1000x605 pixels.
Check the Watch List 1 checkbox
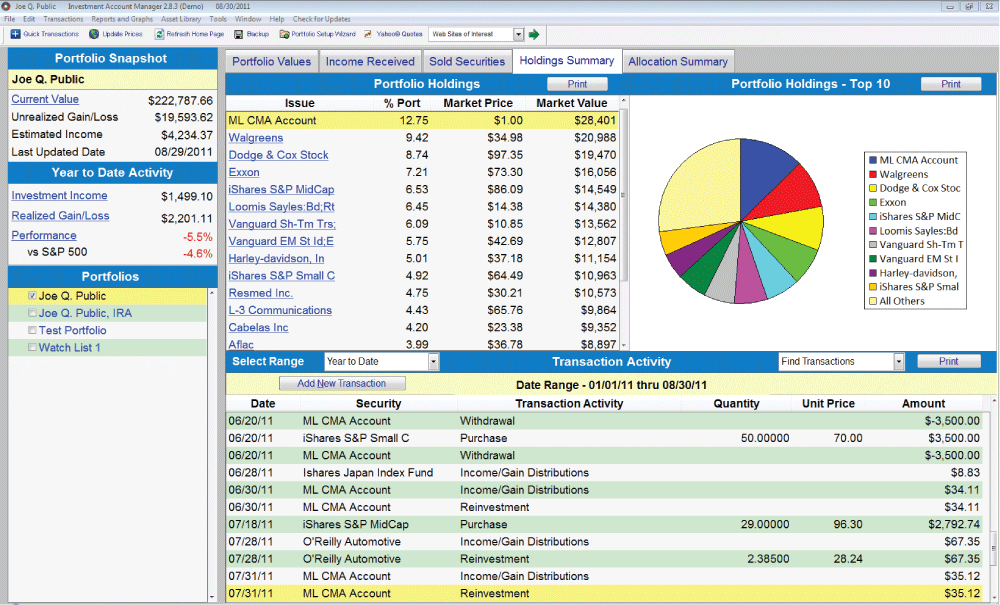click(32, 347)
